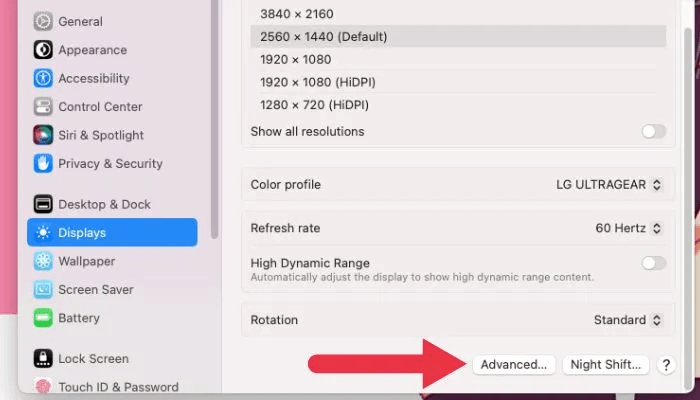The height and width of the screenshot is (400, 700).
Task: Click the question mark help button
Action: point(667,366)
